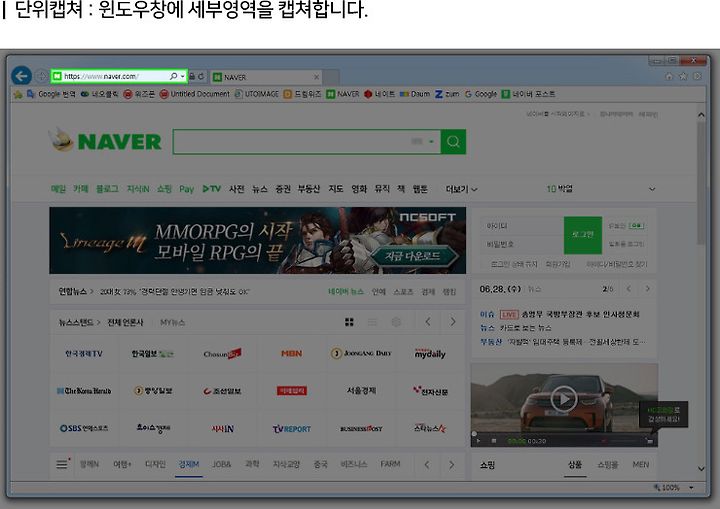Select the MEN shopping tab
This screenshot has height=509, width=720.
click(641, 465)
